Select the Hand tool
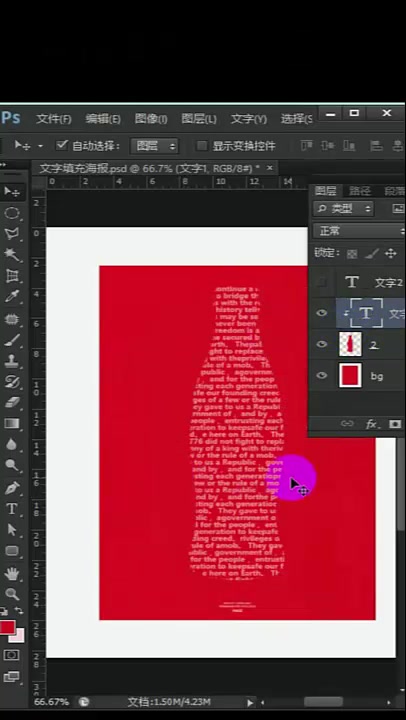406x720 pixels. point(11,573)
